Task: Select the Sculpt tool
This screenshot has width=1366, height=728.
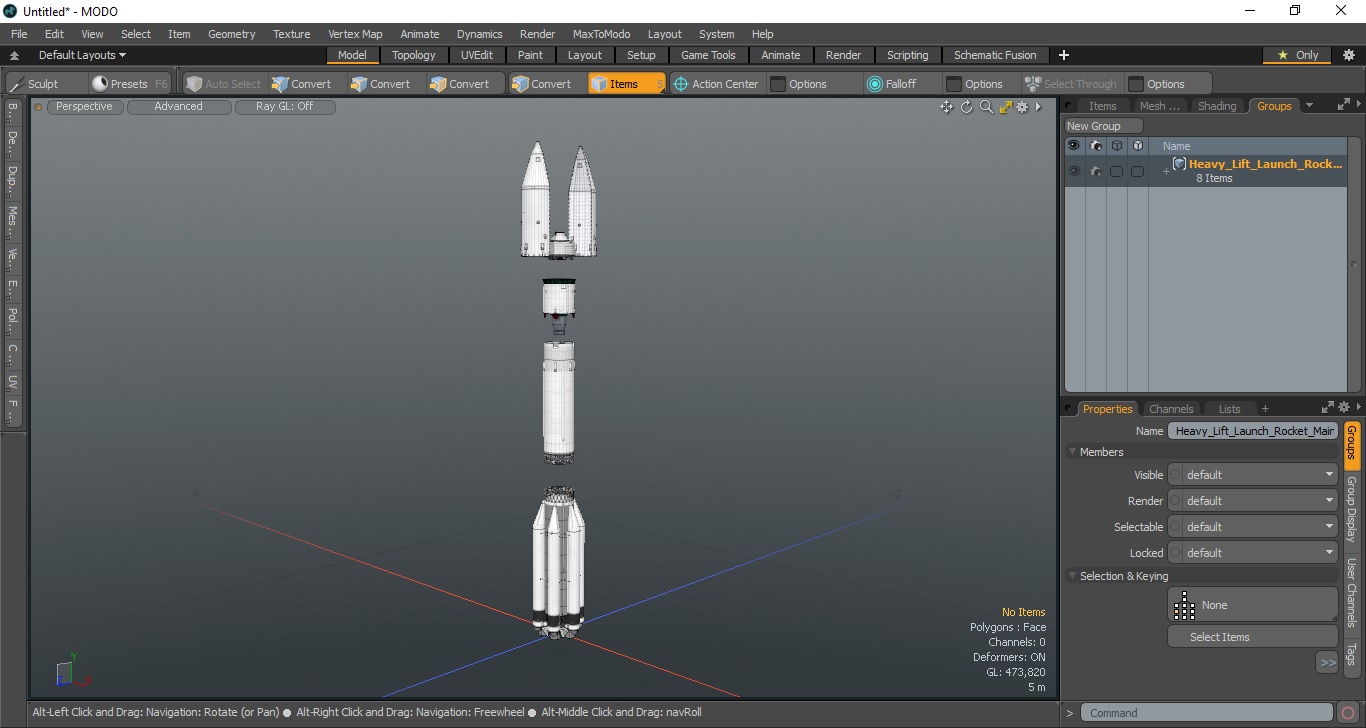Action: [34, 84]
